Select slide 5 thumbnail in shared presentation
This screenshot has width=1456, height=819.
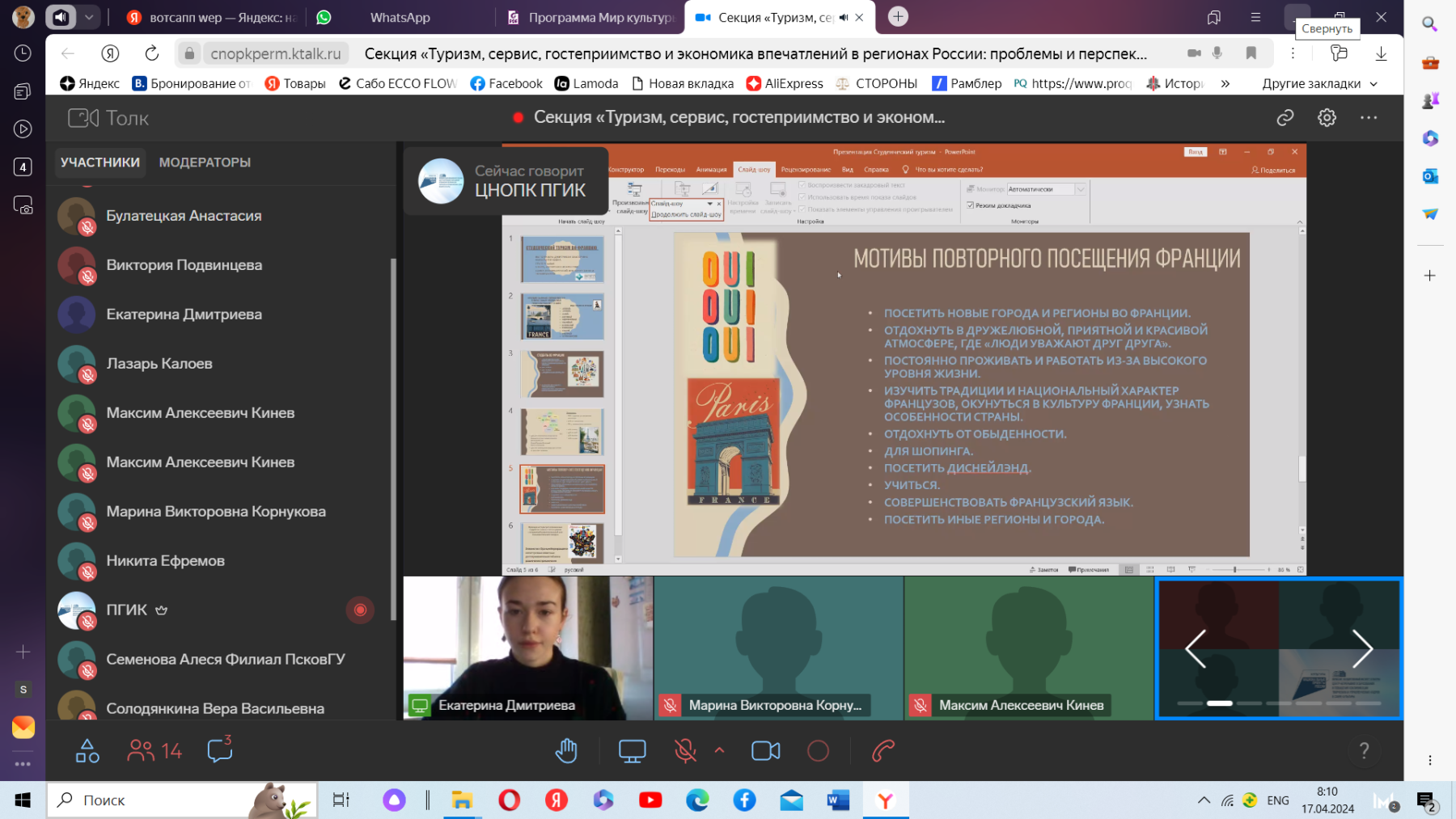[562, 488]
